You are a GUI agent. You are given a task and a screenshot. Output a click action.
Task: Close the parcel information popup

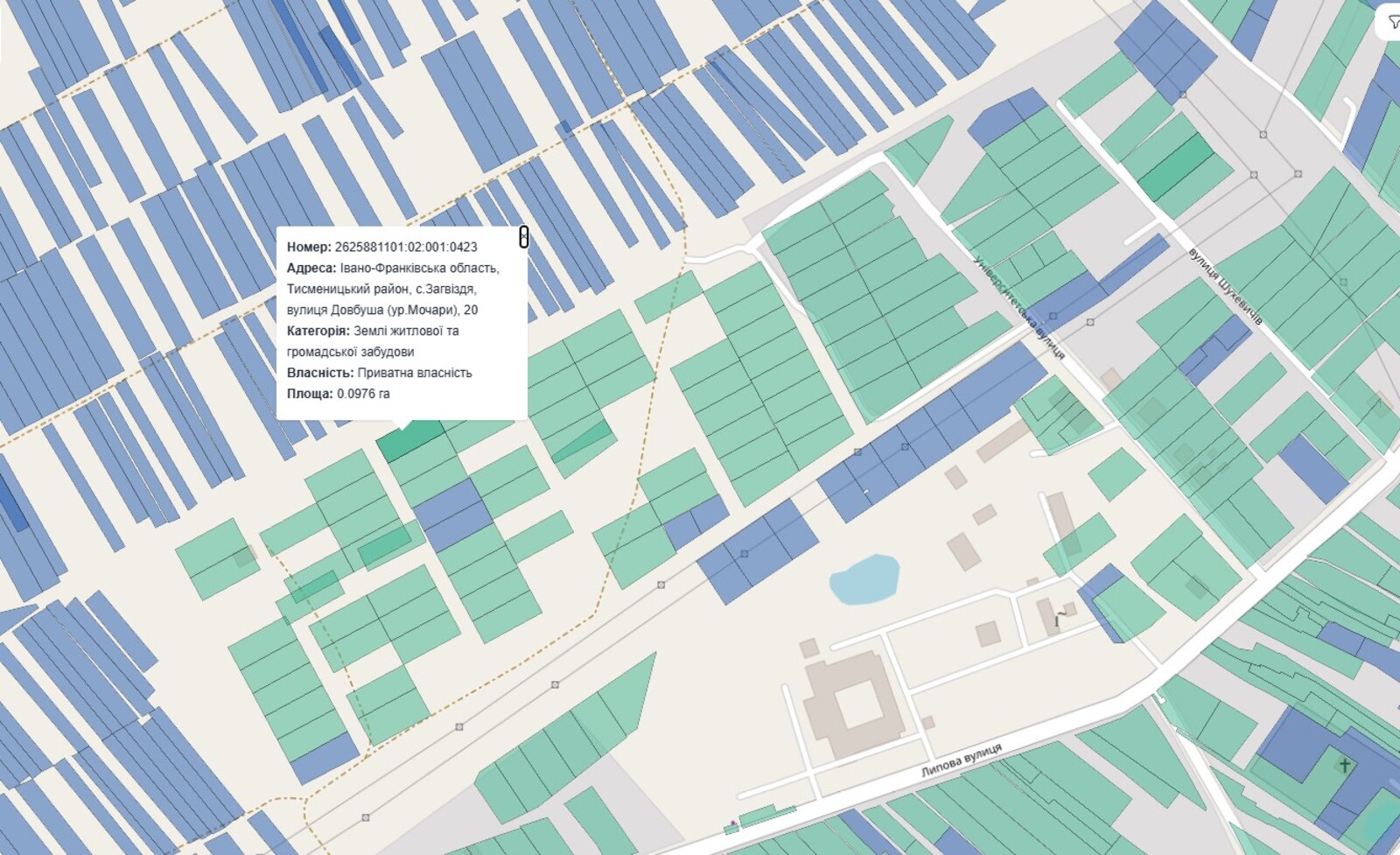tap(523, 236)
